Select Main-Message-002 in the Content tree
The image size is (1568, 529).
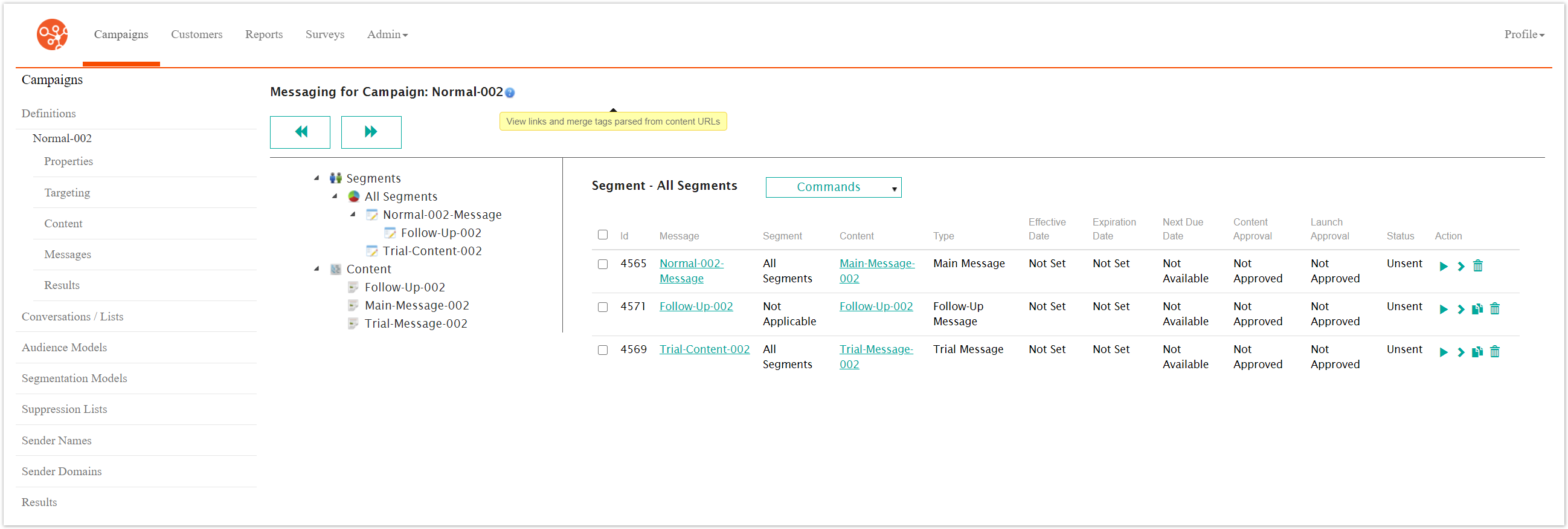416,305
